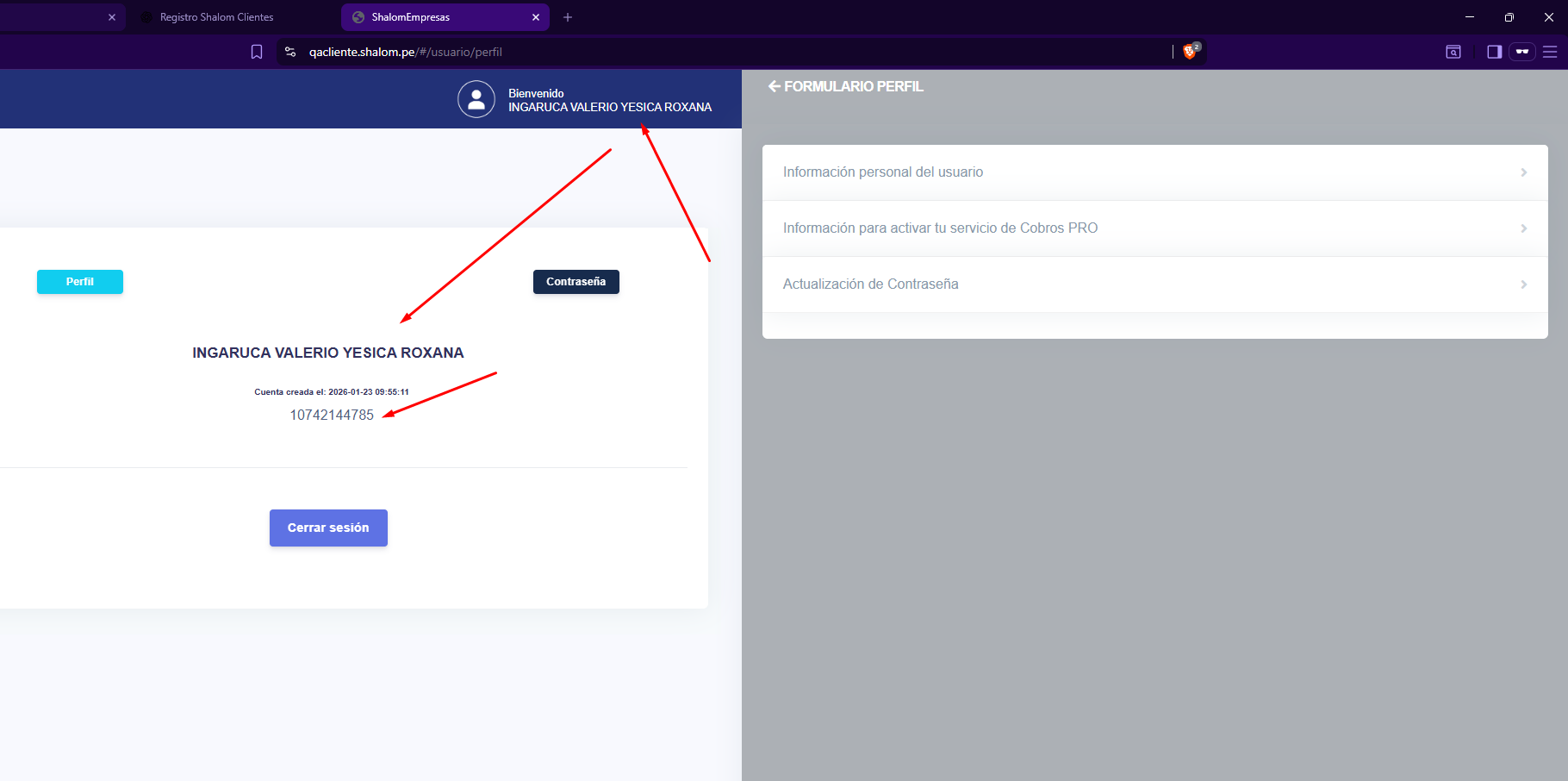Toggle the browser sidebar panel icon
This screenshot has height=781, width=1568.
click(x=1494, y=52)
